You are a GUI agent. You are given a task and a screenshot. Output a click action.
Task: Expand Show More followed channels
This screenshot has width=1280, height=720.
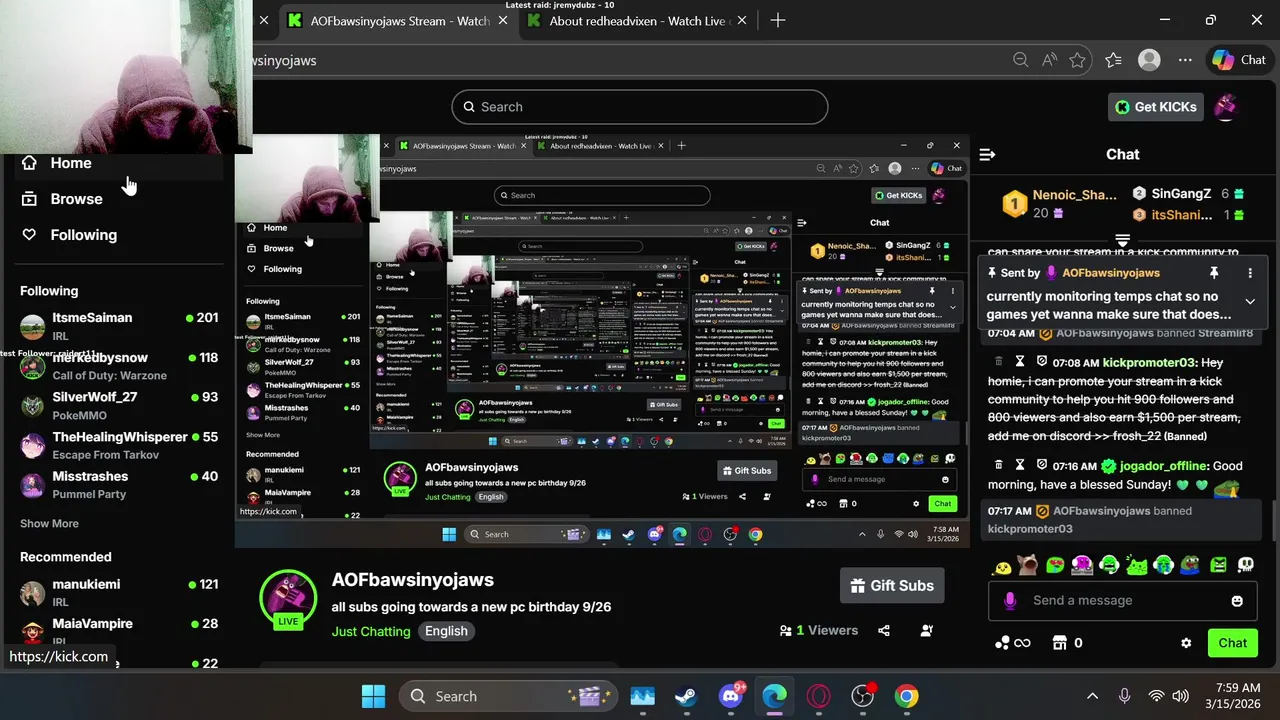(x=49, y=524)
